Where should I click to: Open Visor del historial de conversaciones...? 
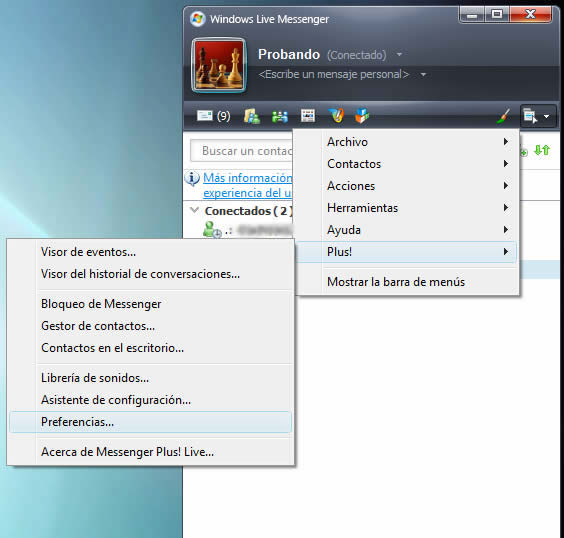click(x=150, y=274)
